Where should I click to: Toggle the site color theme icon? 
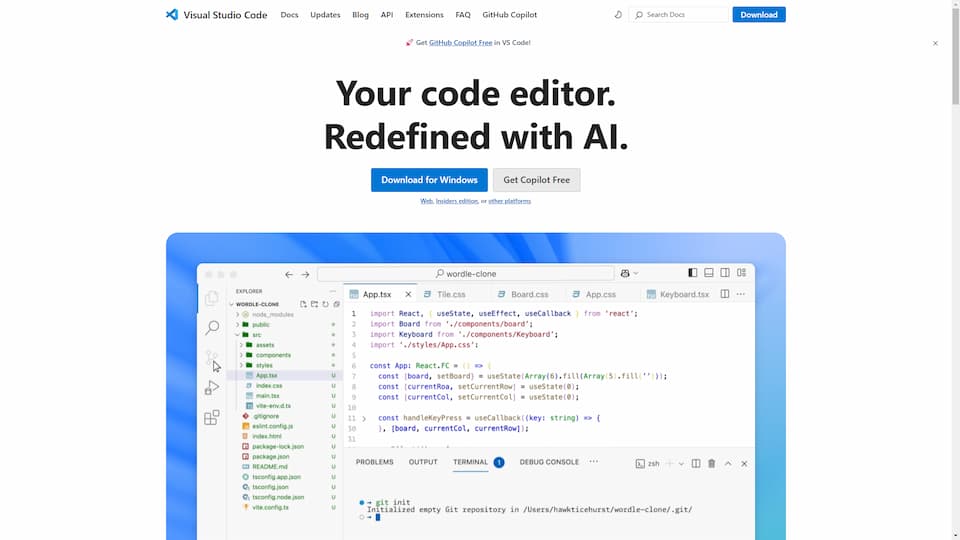(x=618, y=15)
